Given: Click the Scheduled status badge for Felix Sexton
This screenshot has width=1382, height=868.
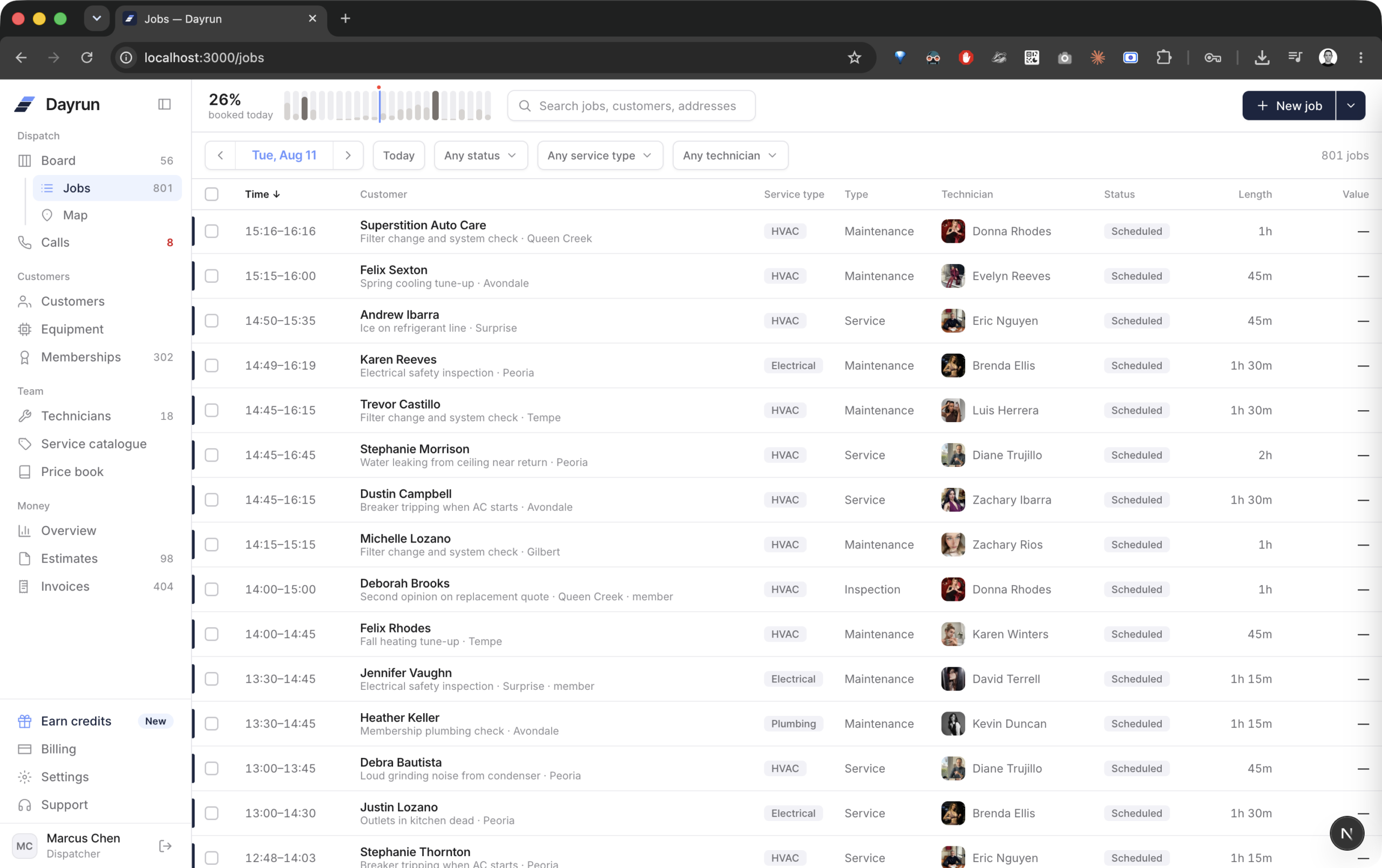Looking at the screenshot, I should coord(1136,276).
